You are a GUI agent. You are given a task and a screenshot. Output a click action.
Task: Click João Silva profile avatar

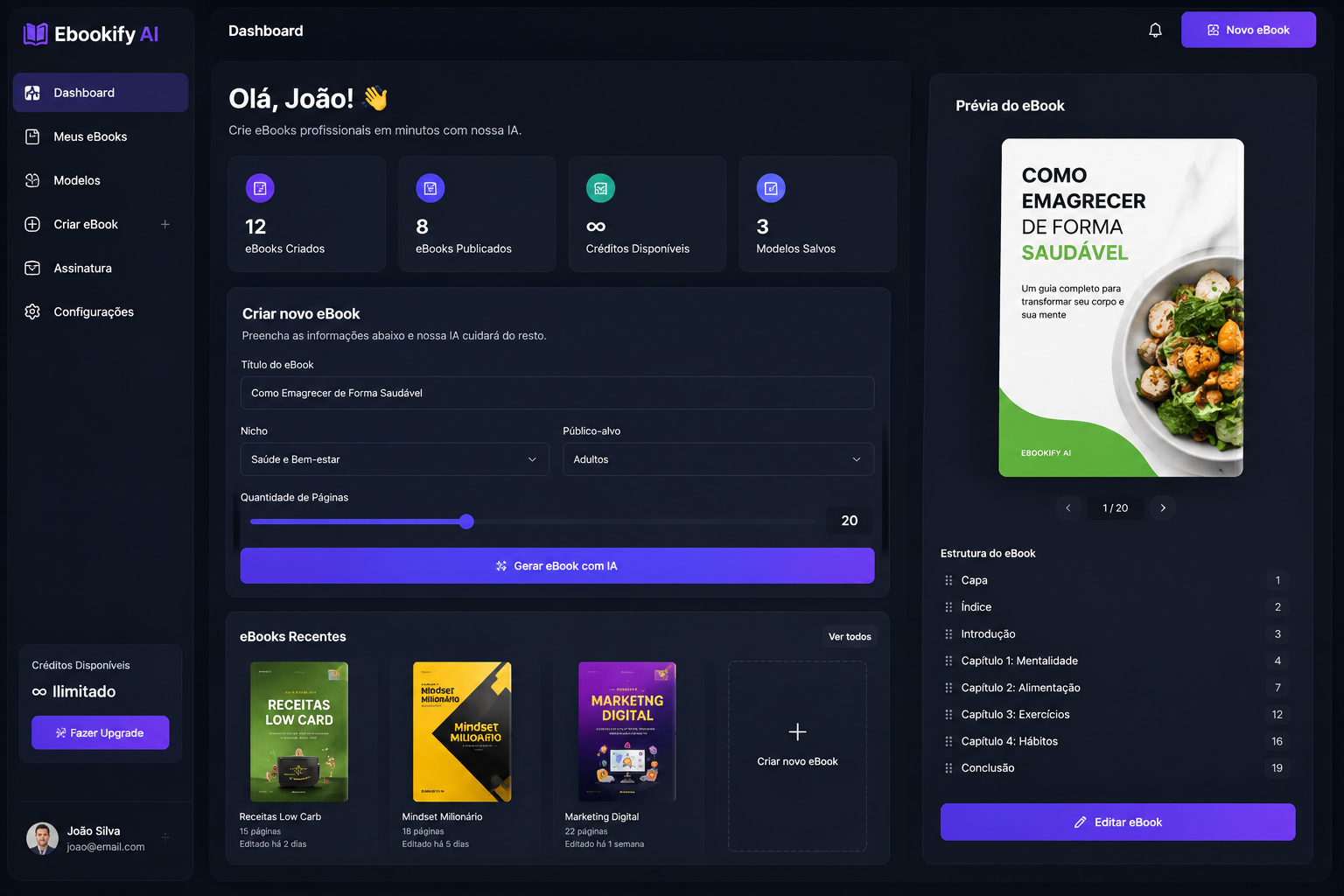[x=42, y=838]
